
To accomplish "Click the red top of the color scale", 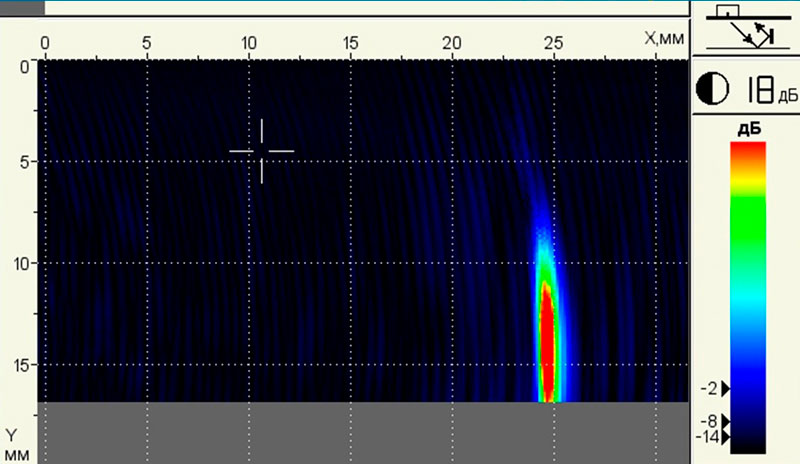I will click(x=748, y=150).
